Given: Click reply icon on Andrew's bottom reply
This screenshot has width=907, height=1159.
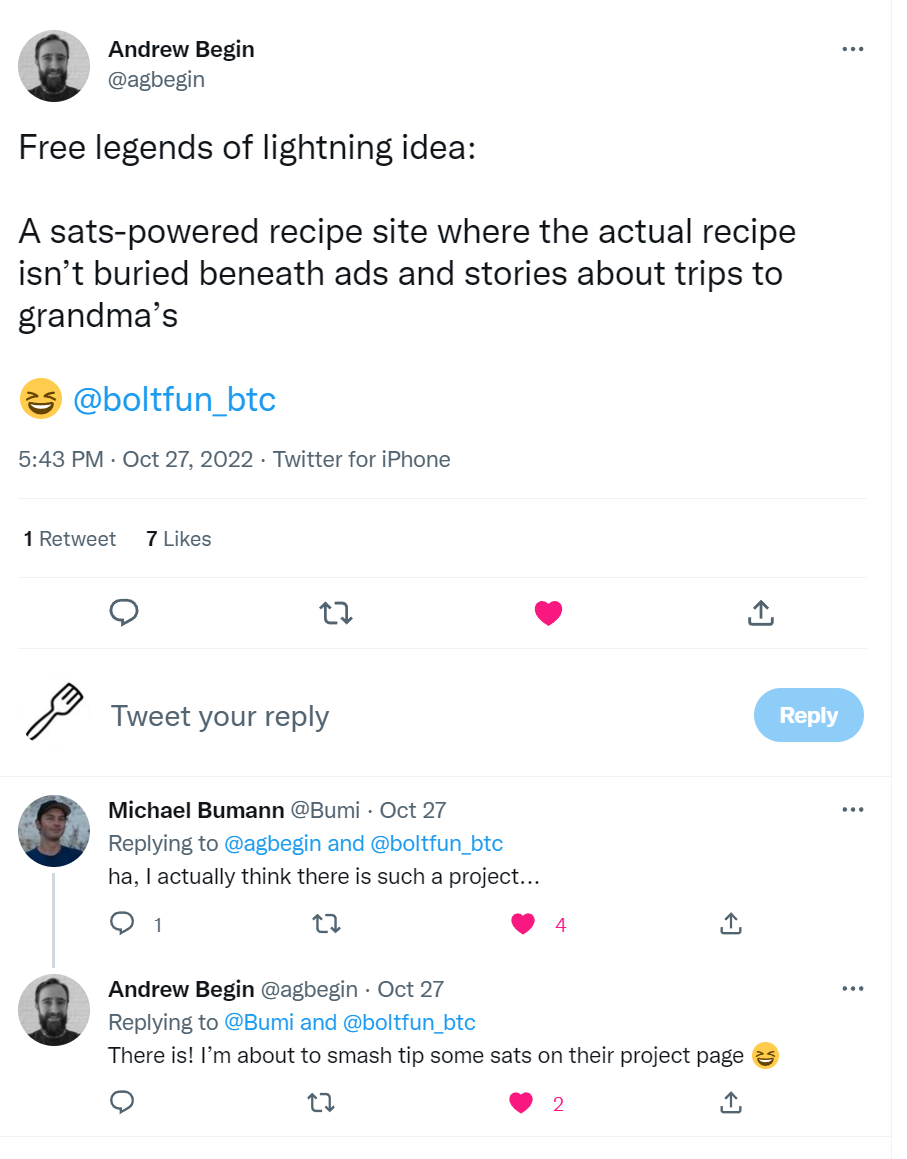Looking at the screenshot, I should click(x=122, y=1103).
